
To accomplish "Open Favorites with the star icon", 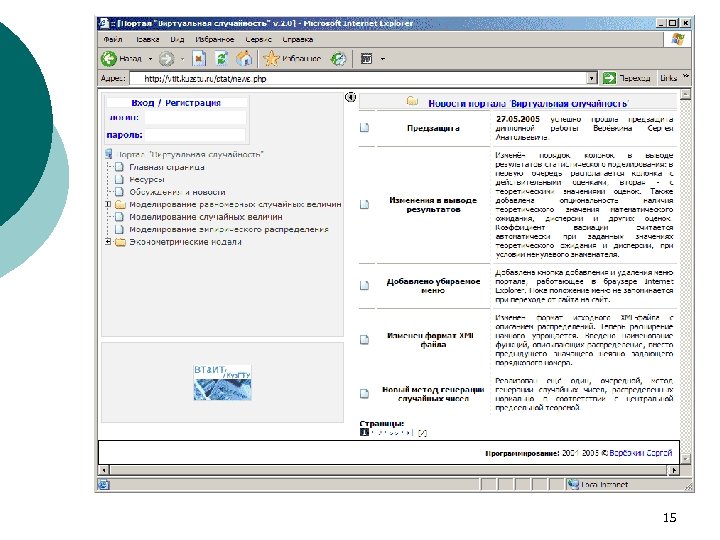I will 271,59.
